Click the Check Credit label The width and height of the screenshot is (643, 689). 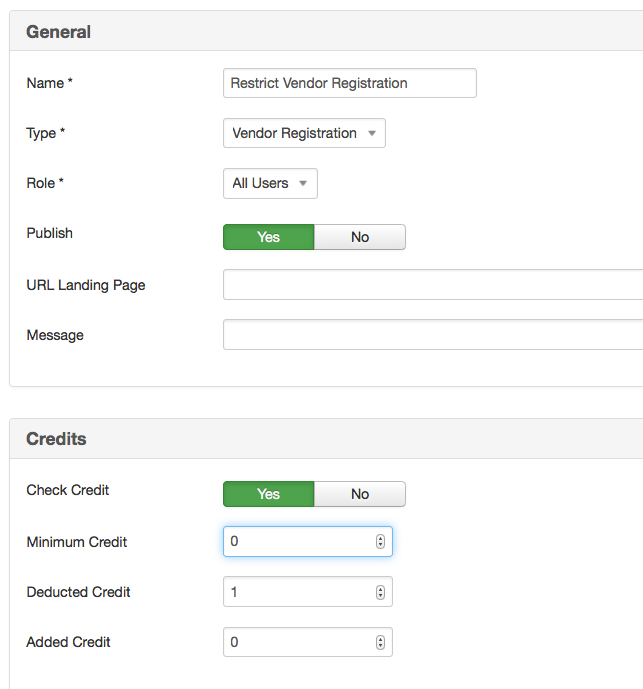pos(68,490)
